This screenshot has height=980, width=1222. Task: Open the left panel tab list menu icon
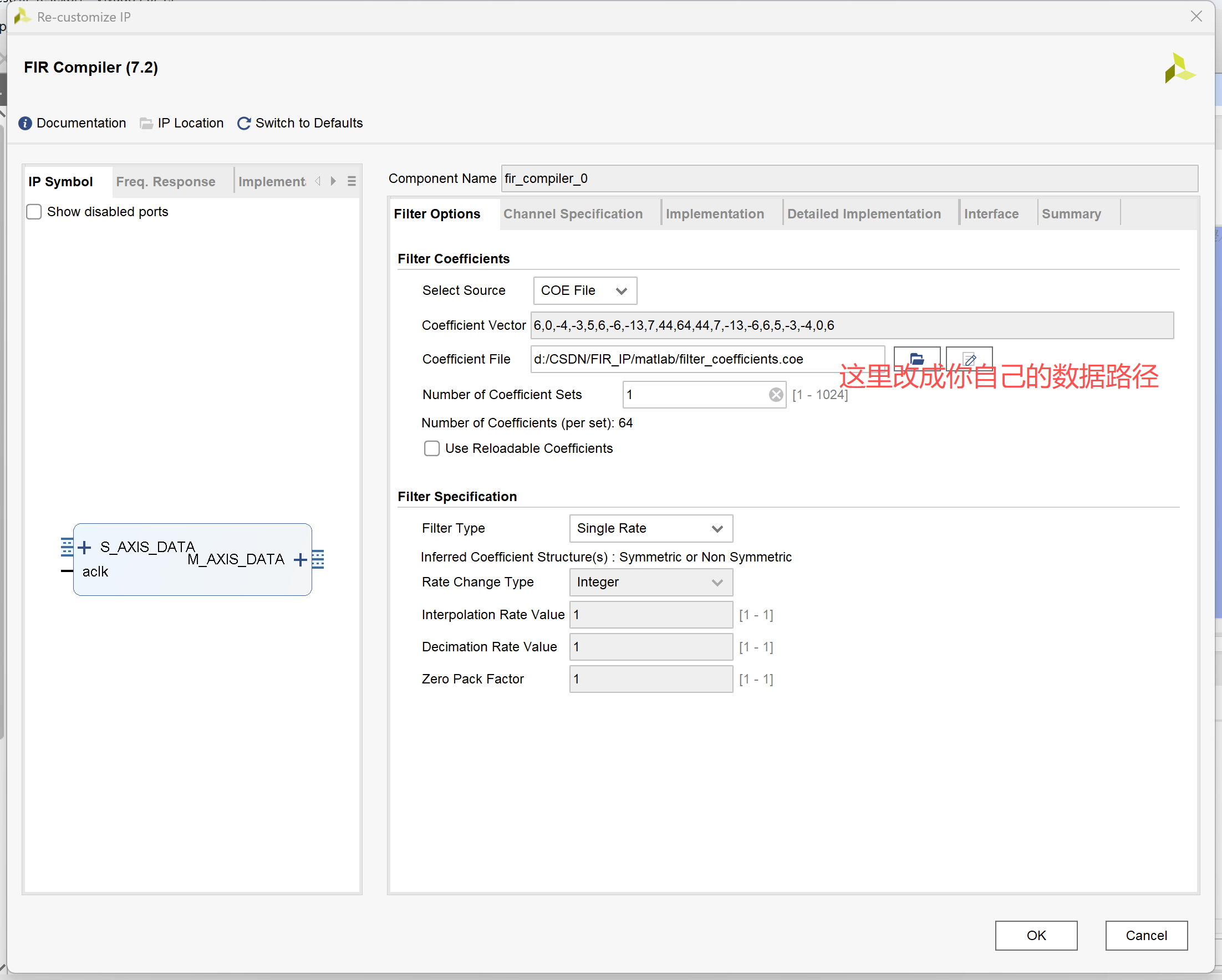click(x=352, y=181)
